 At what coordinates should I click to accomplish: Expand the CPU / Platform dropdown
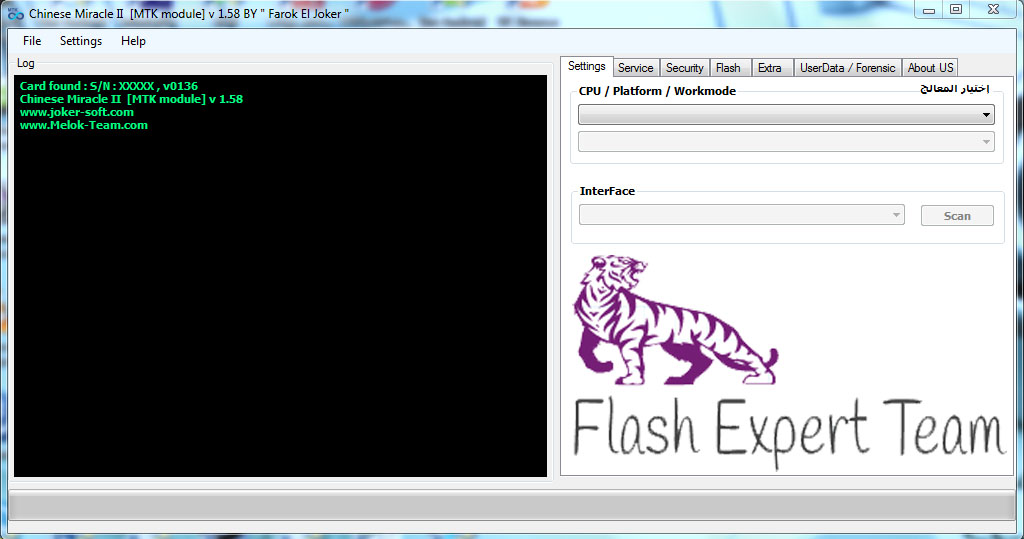pyautogui.click(x=786, y=114)
